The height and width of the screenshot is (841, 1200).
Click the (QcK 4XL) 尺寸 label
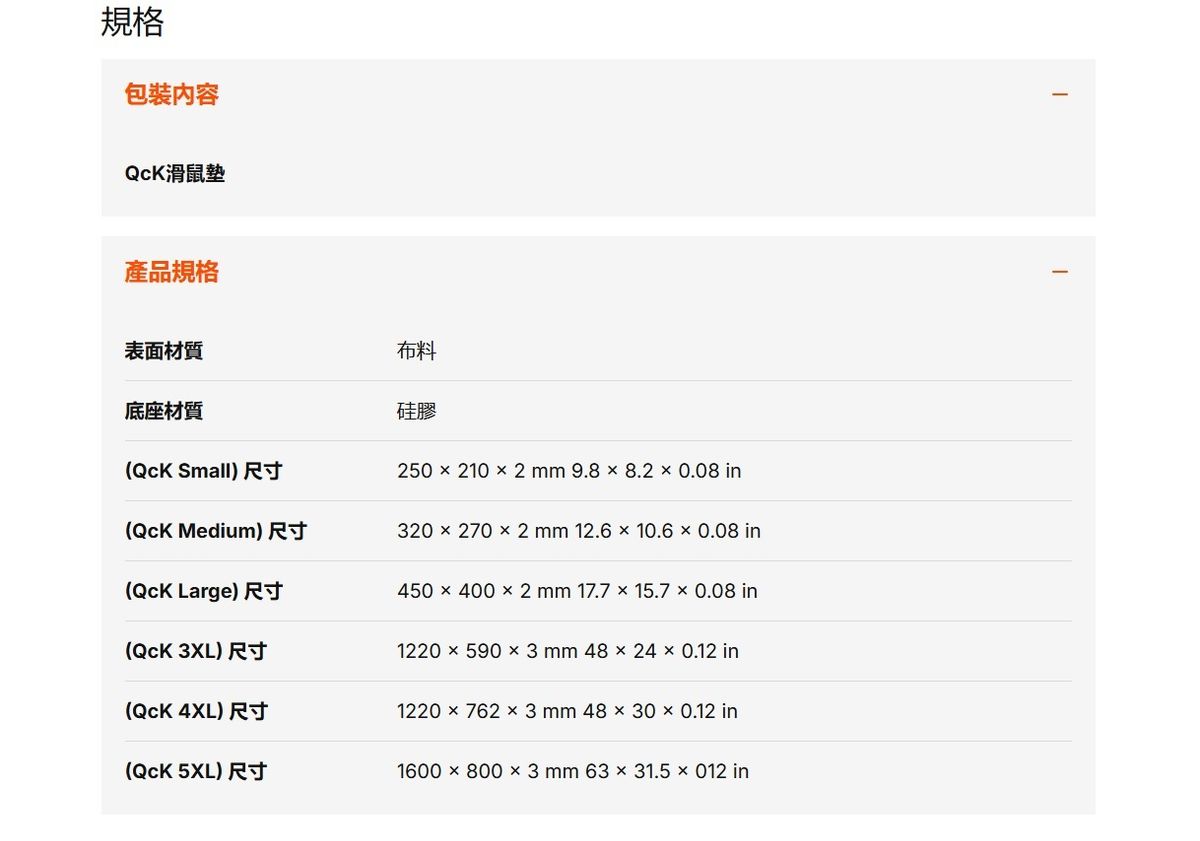point(196,711)
